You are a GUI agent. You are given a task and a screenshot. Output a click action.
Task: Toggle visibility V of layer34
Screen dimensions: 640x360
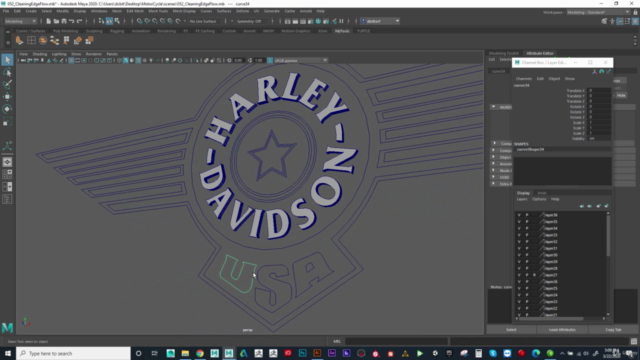[519, 228]
